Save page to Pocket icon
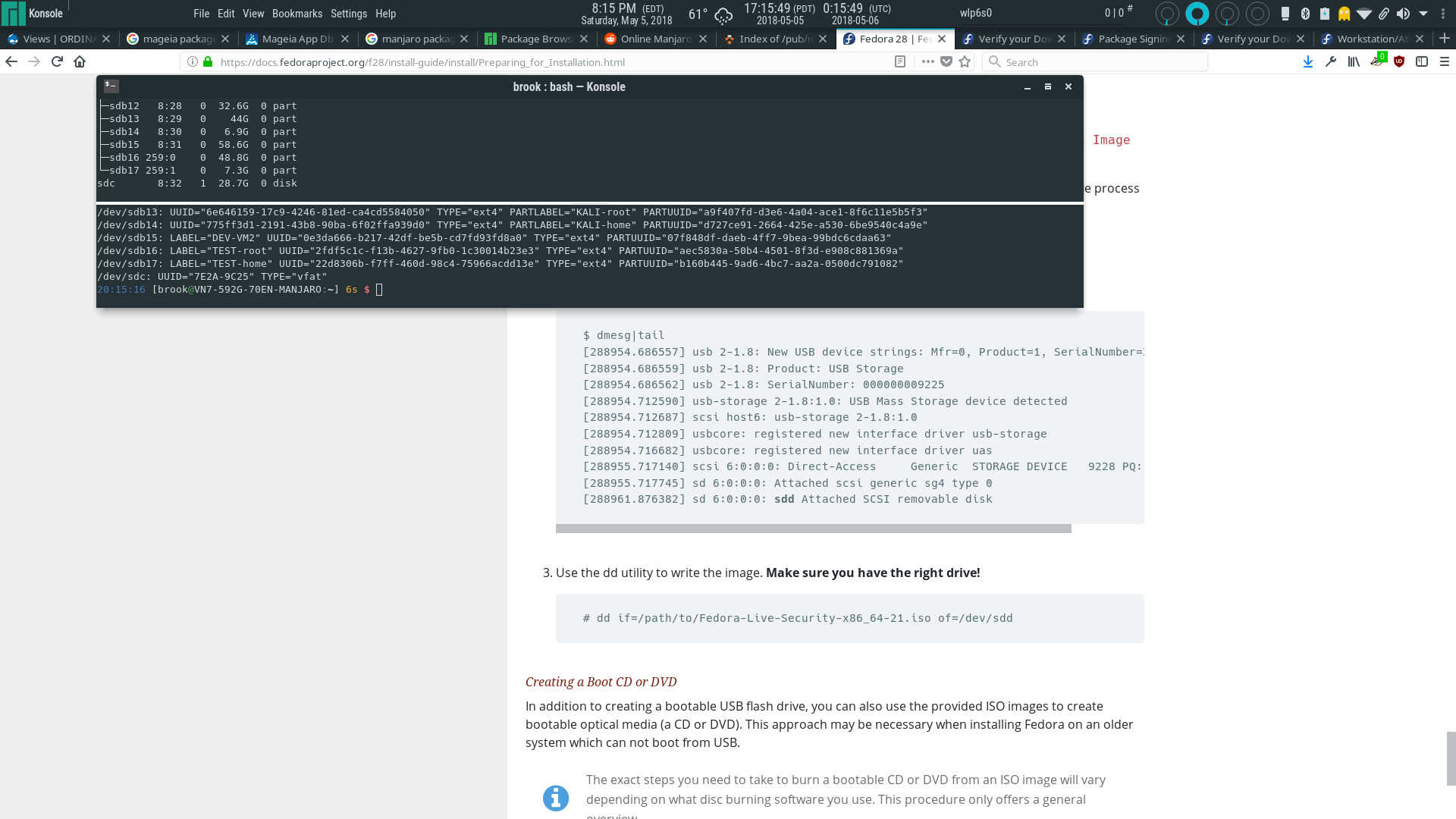This screenshot has width=1456, height=819. tap(946, 61)
